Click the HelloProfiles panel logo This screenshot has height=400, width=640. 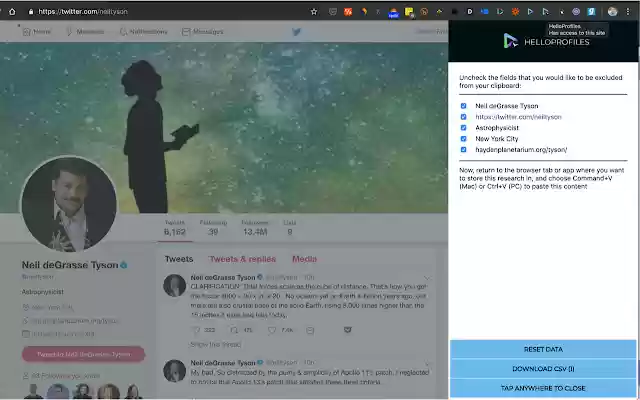coord(547,41)
